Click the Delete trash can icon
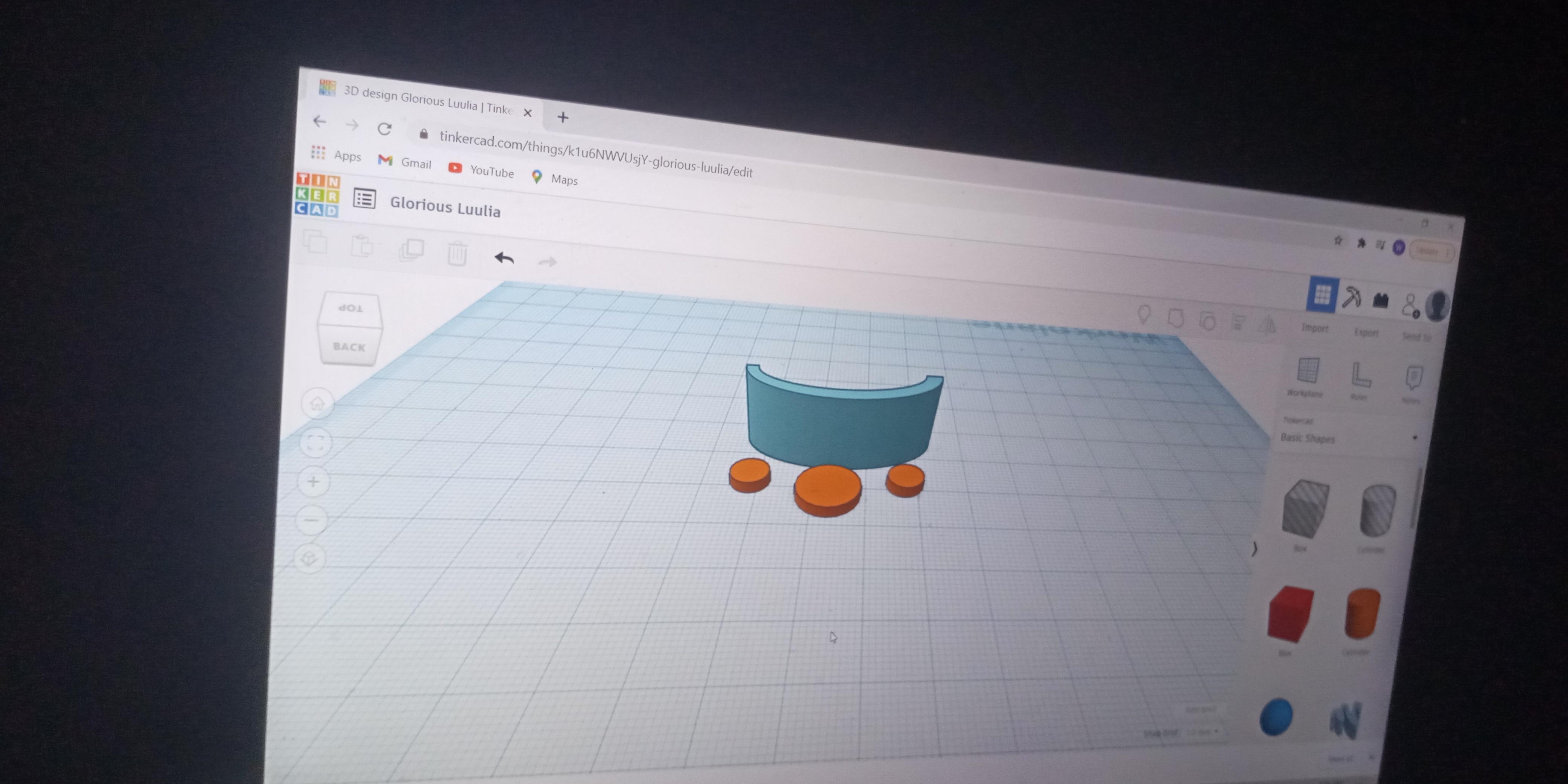 457,253
